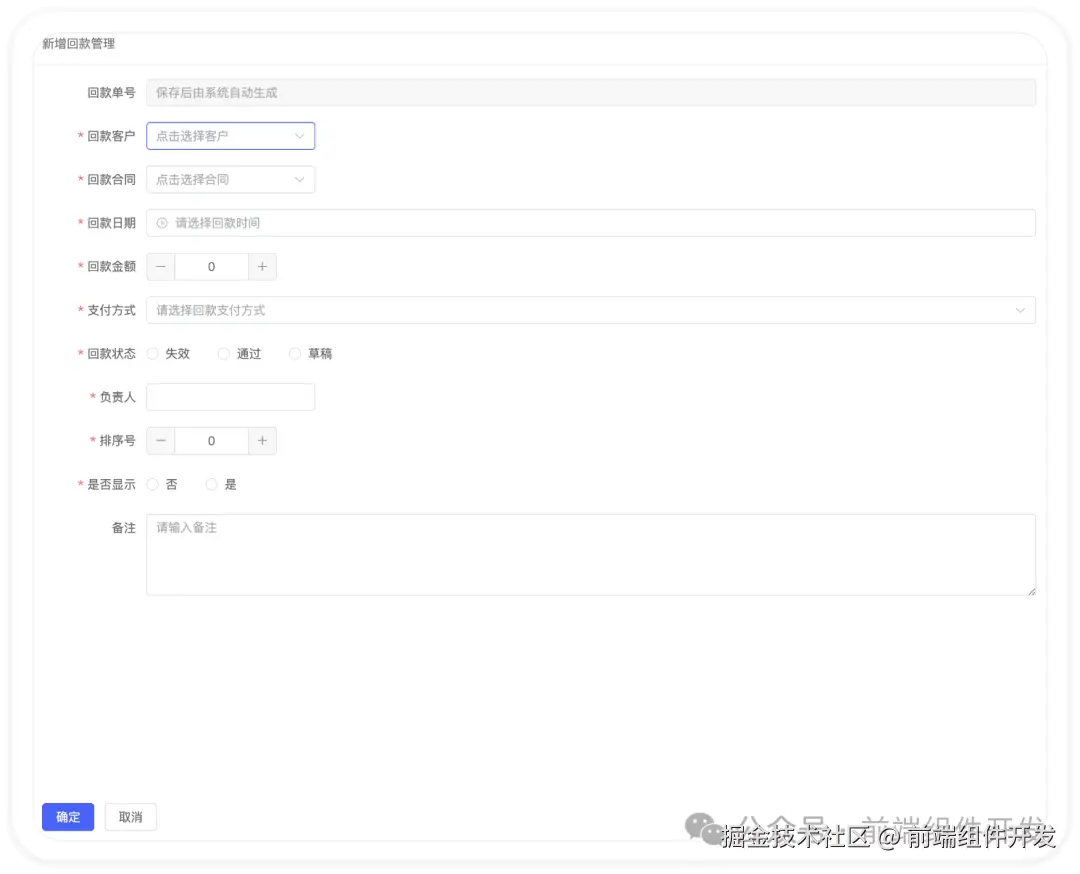Open the 回款客户 customer selector
Screen dimensions: 1080x874
(x=230, y=135)
